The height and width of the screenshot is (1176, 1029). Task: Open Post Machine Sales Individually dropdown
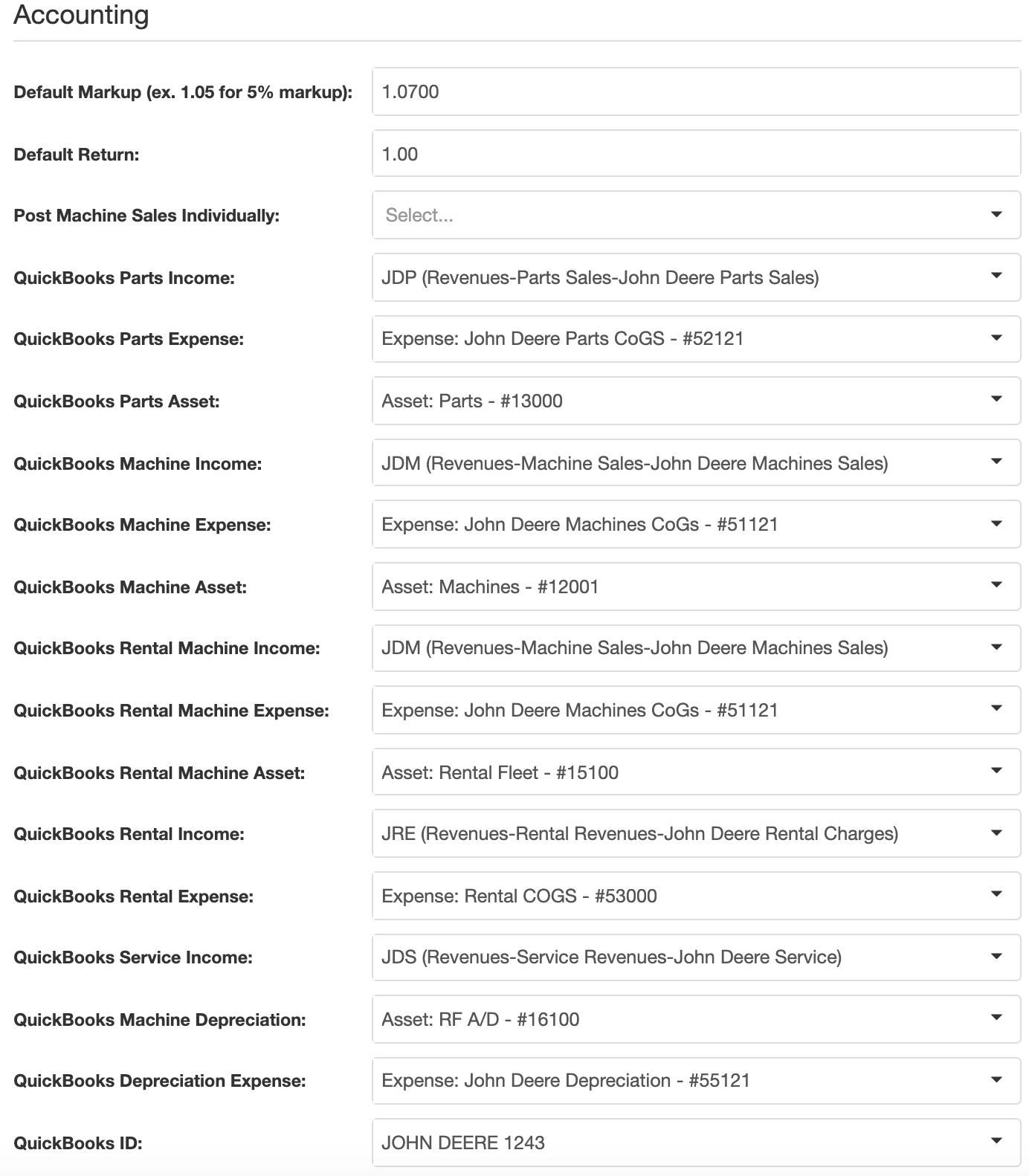pyautogui.click(x=696, y=215)
